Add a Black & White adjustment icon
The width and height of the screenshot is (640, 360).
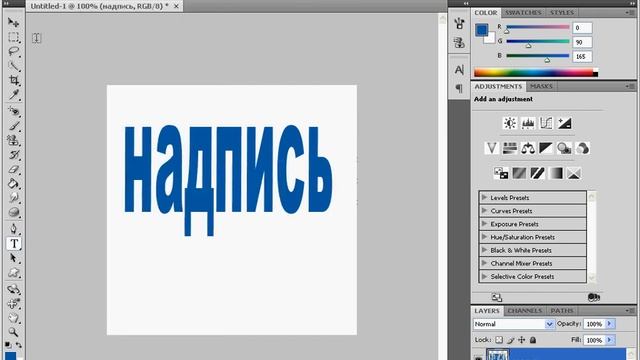546,148
